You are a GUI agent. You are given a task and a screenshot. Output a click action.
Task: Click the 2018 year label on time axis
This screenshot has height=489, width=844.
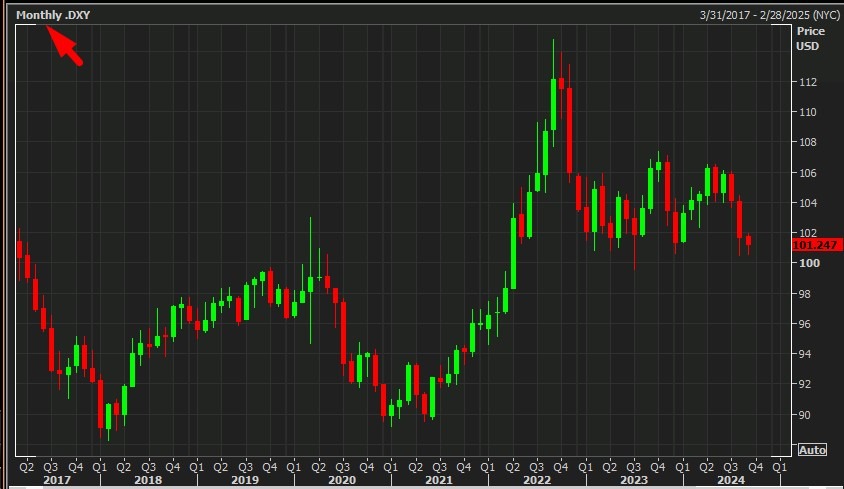148,480
